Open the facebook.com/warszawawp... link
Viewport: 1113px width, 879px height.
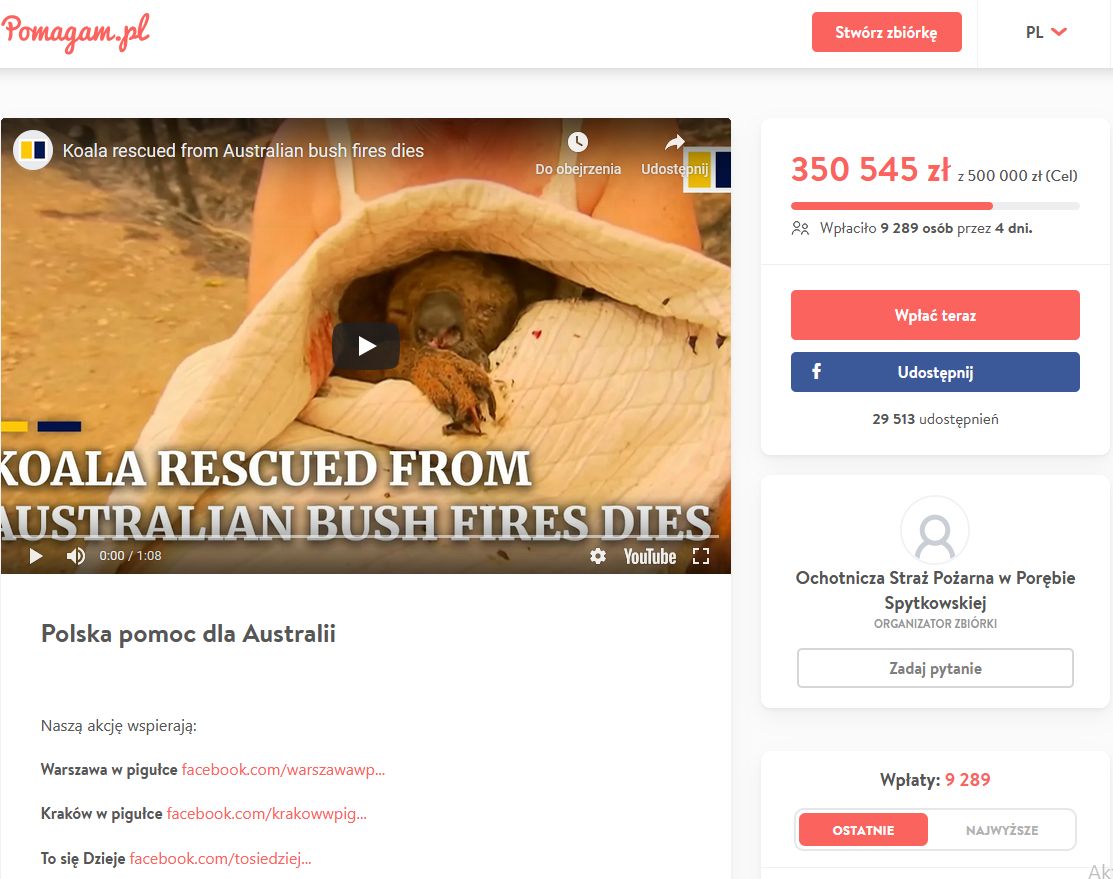point(283,770)
